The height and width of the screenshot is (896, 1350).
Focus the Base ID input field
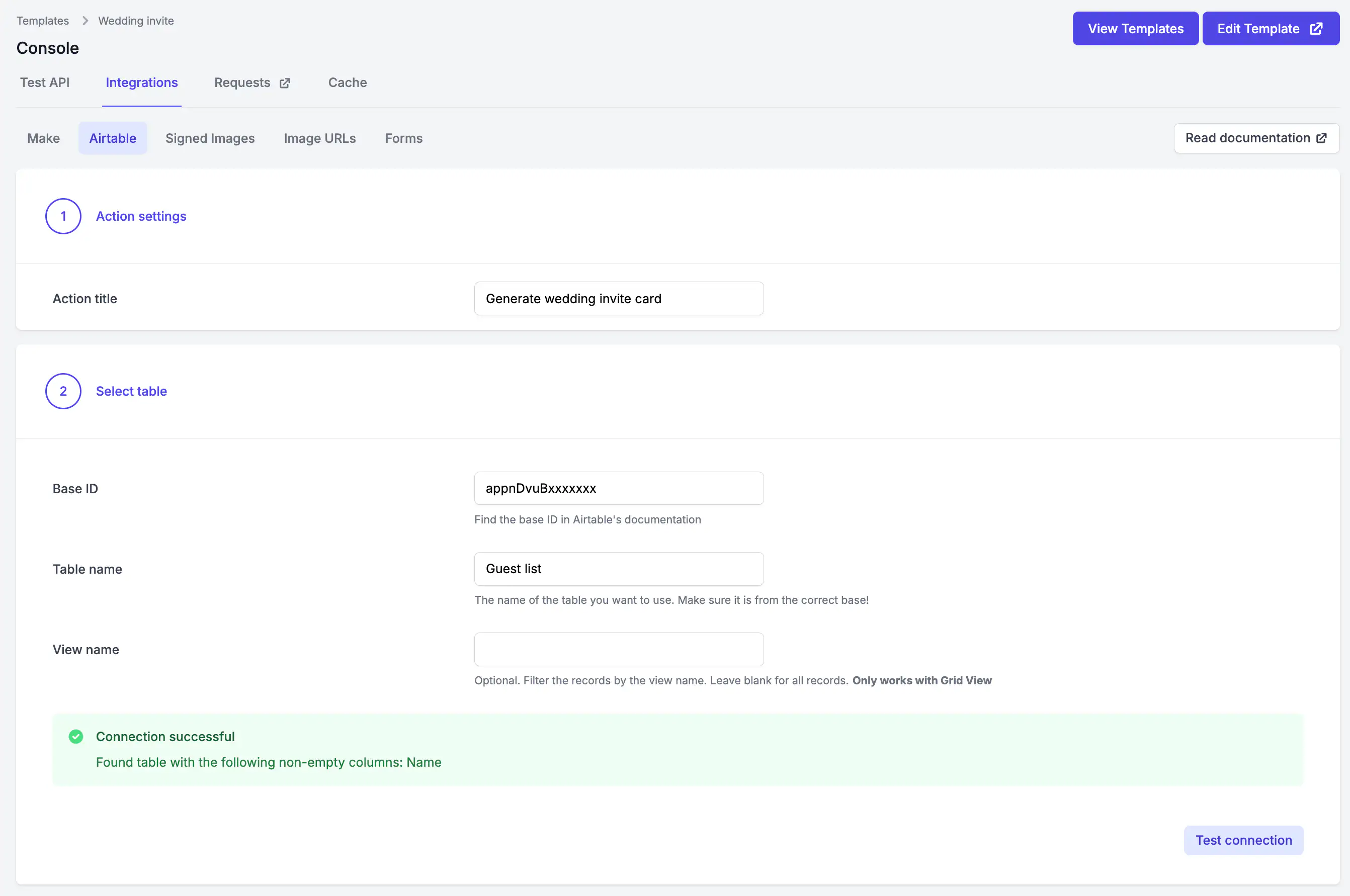pos(619,488)
